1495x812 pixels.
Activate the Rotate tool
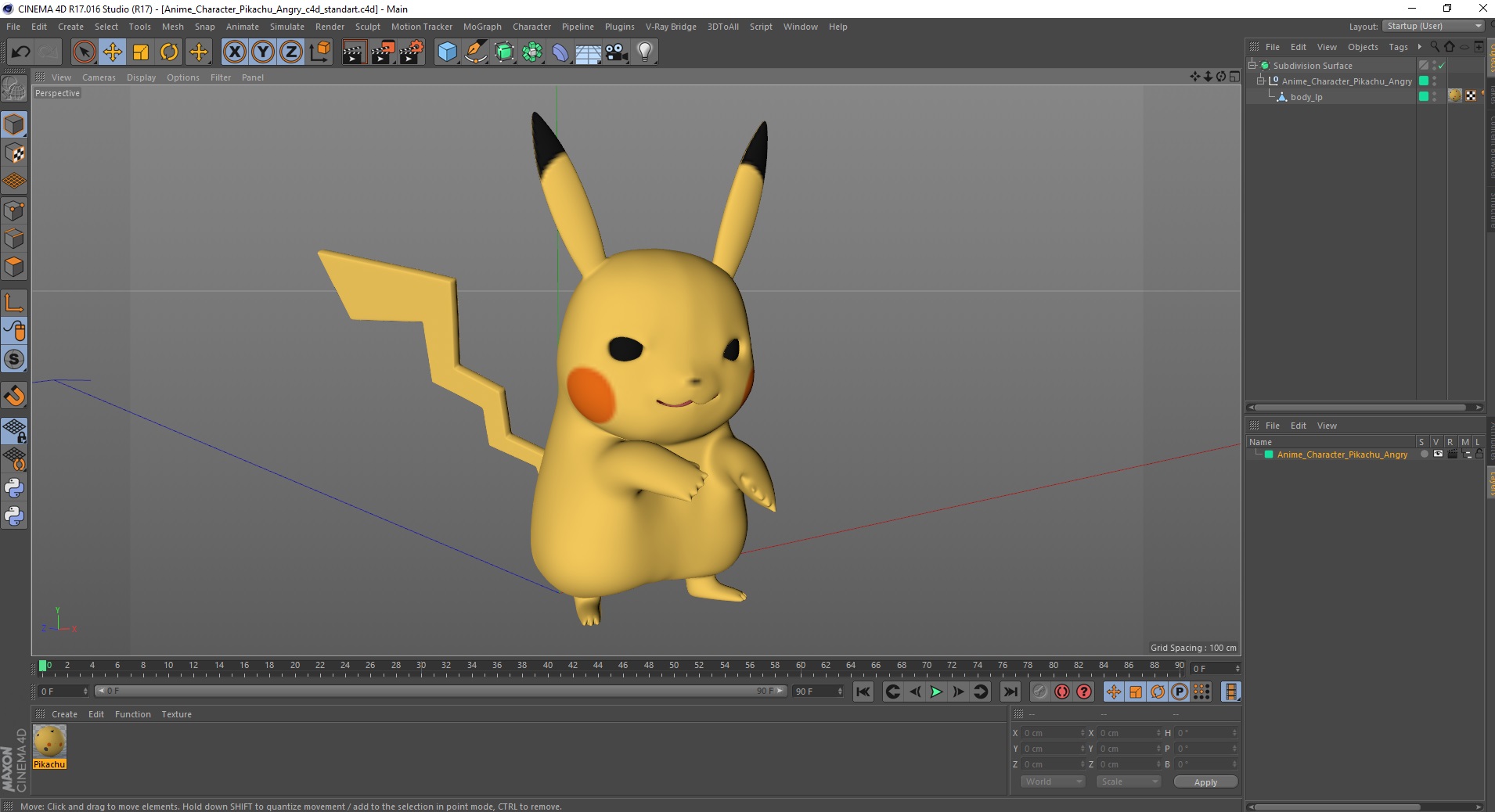(169, 52)
